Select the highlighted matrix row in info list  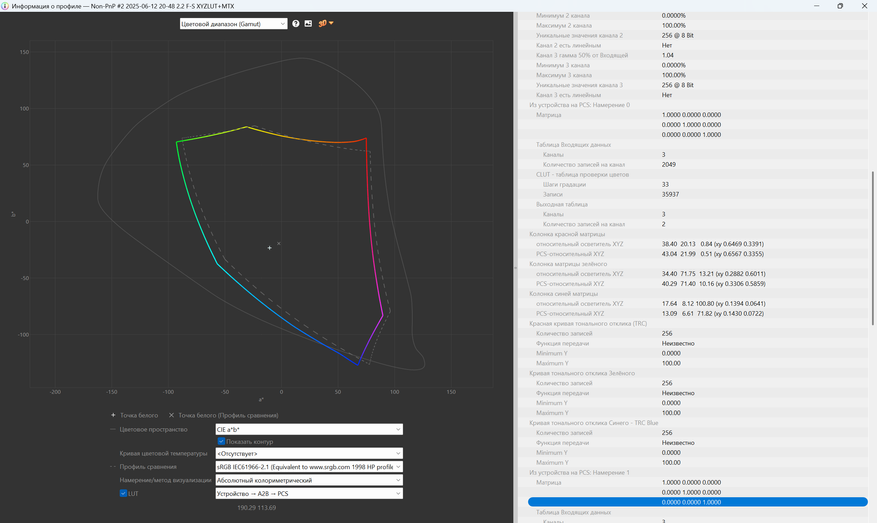point(695,502)
